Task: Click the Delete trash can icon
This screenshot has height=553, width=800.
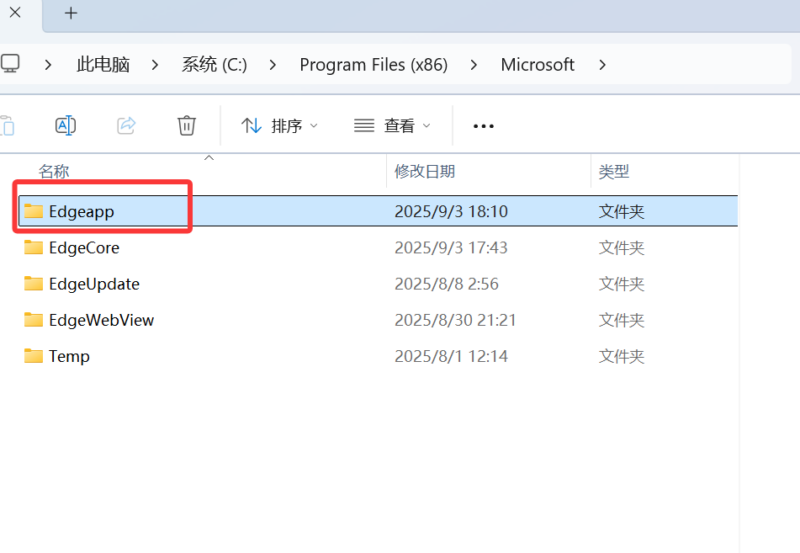Action: click(x=186, y=125)
